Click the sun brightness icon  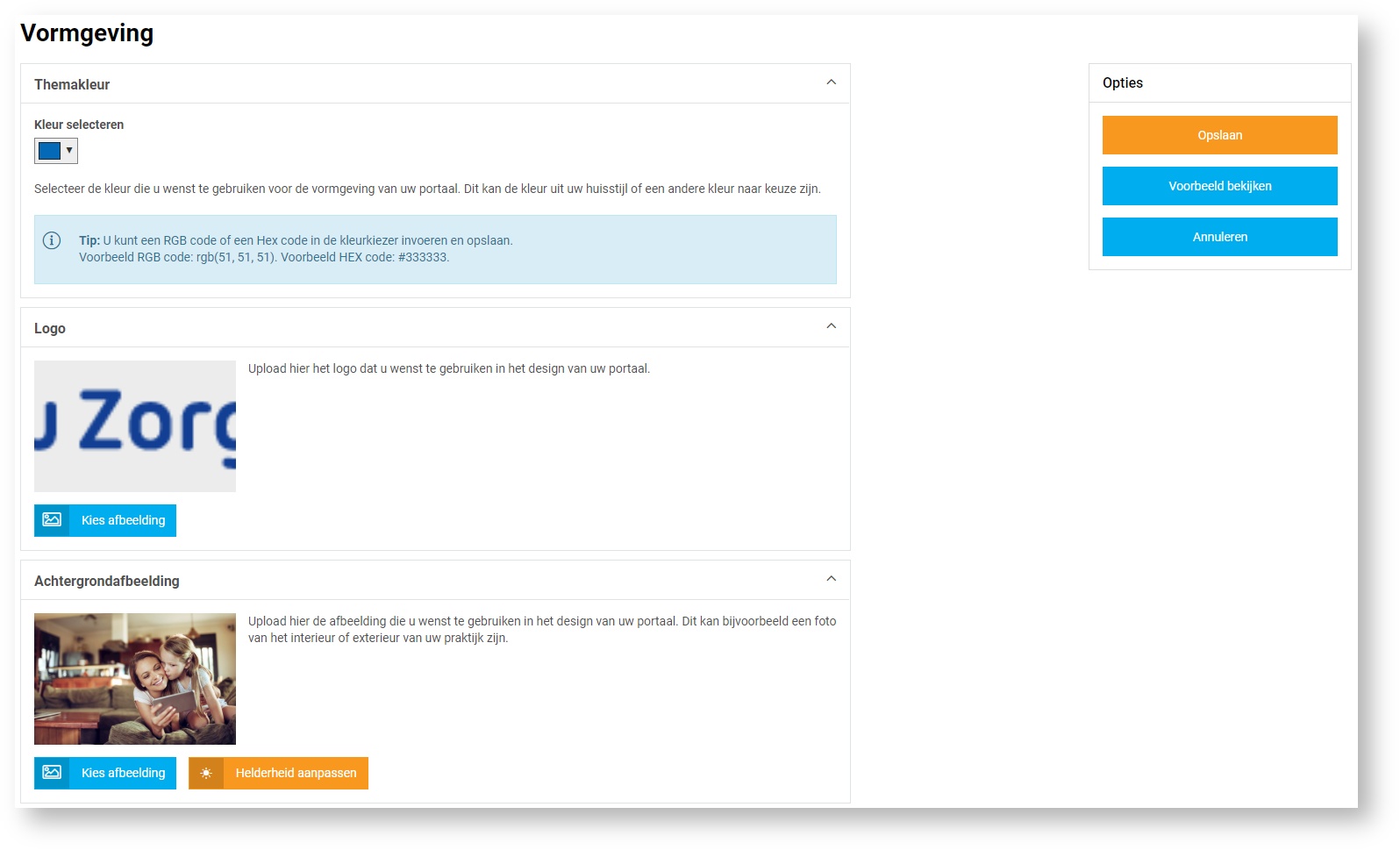pos(206,773)
